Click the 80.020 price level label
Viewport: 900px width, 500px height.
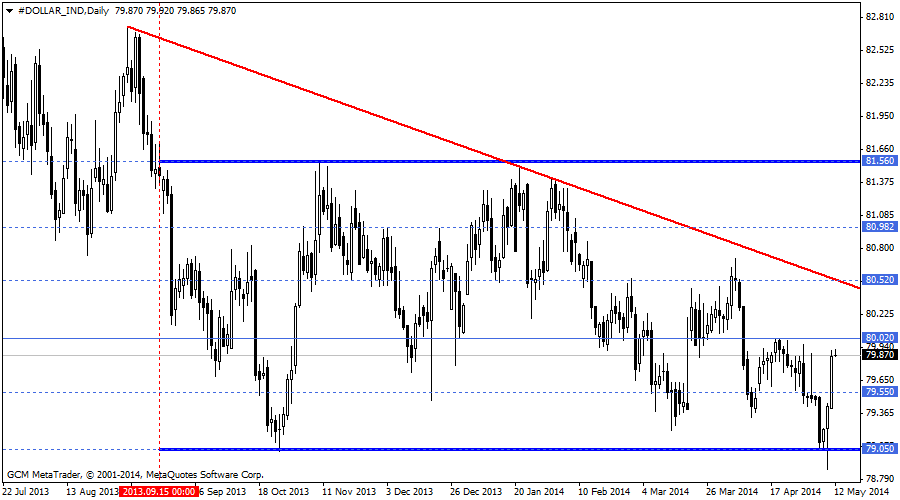point(879,339)
